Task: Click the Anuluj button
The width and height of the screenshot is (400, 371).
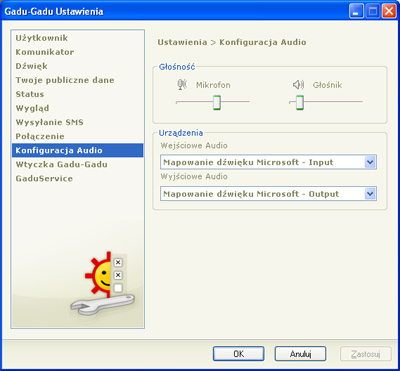Action: click(300, 354)
